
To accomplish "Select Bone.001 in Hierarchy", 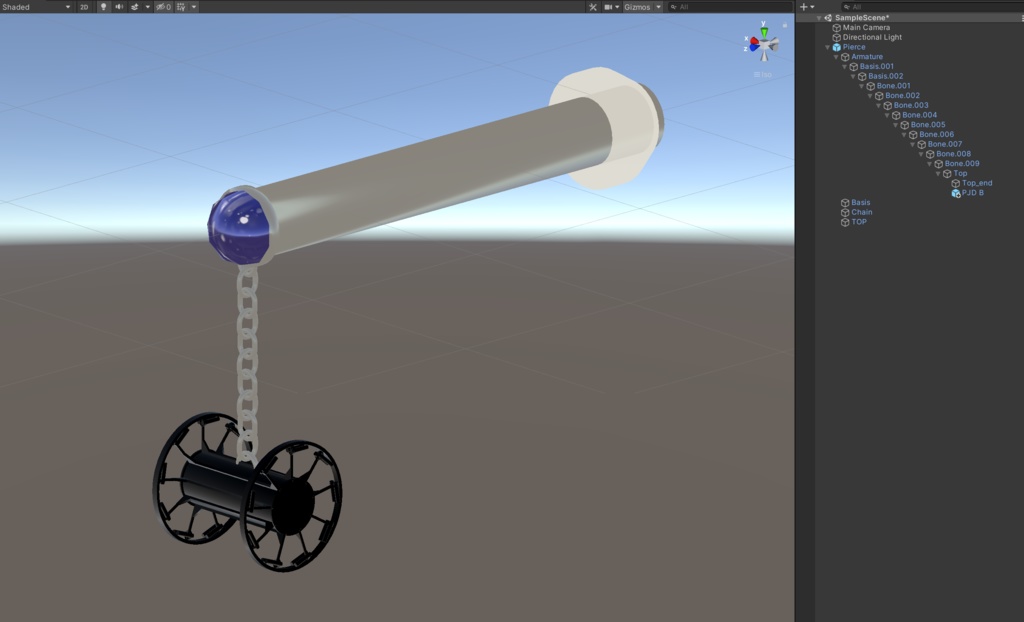I will (893, 86).
